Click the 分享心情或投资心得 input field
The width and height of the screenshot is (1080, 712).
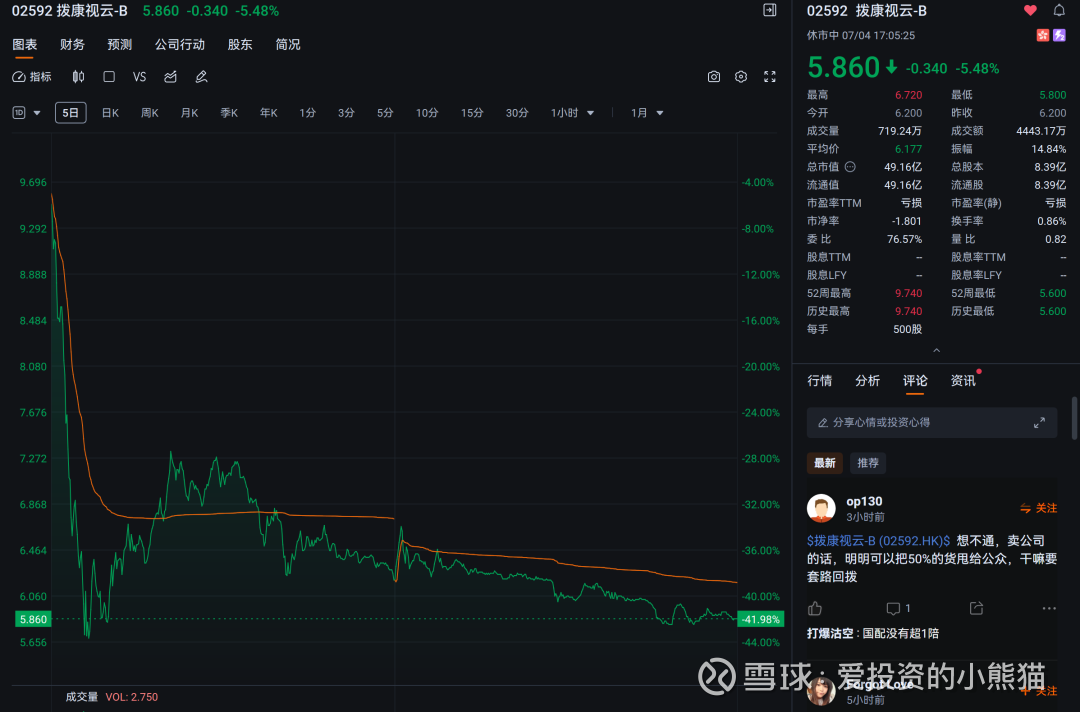(x=932, y=423)
